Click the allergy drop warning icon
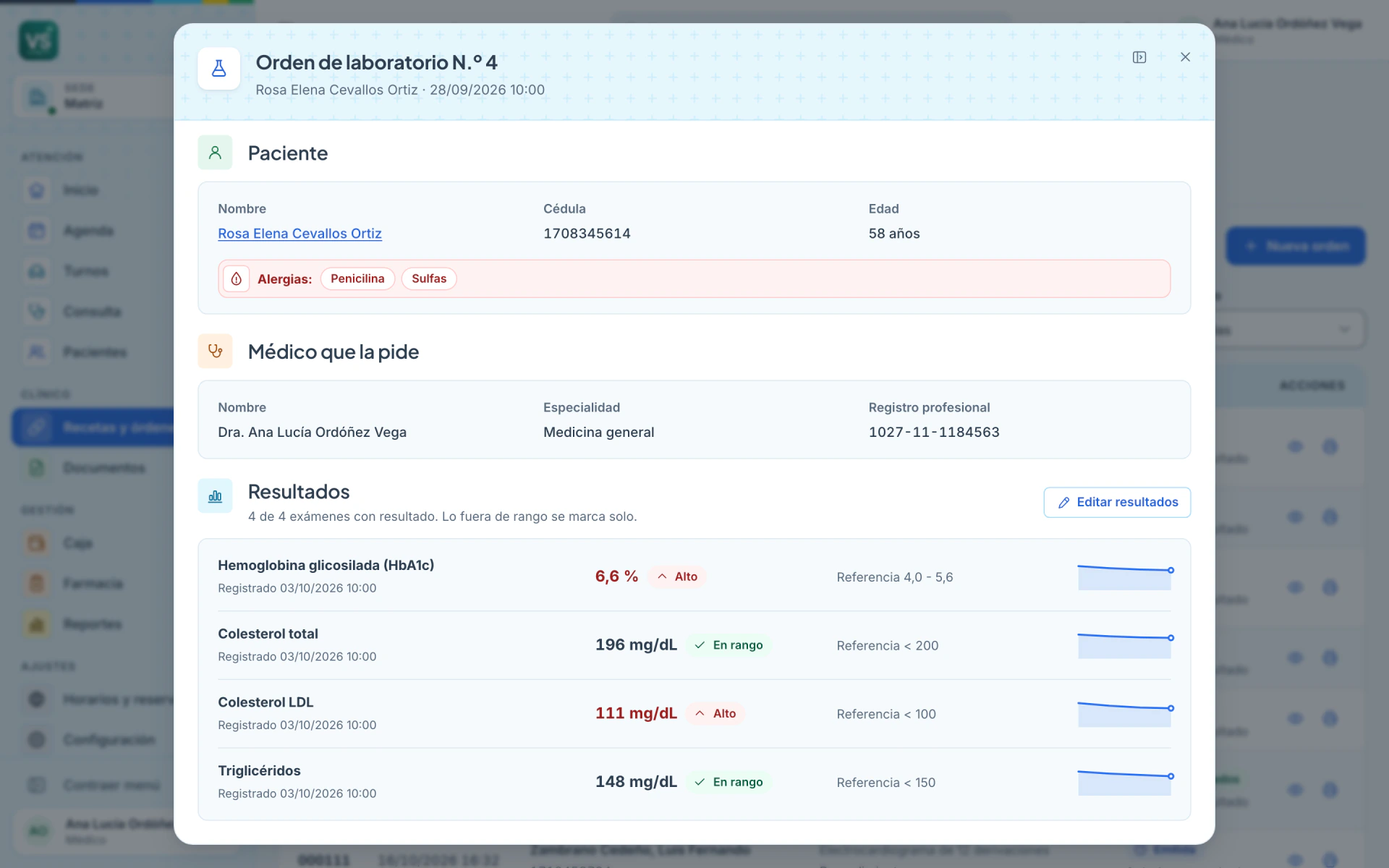The width and height of the screenshot is (1389, 868). click(237, 278)
